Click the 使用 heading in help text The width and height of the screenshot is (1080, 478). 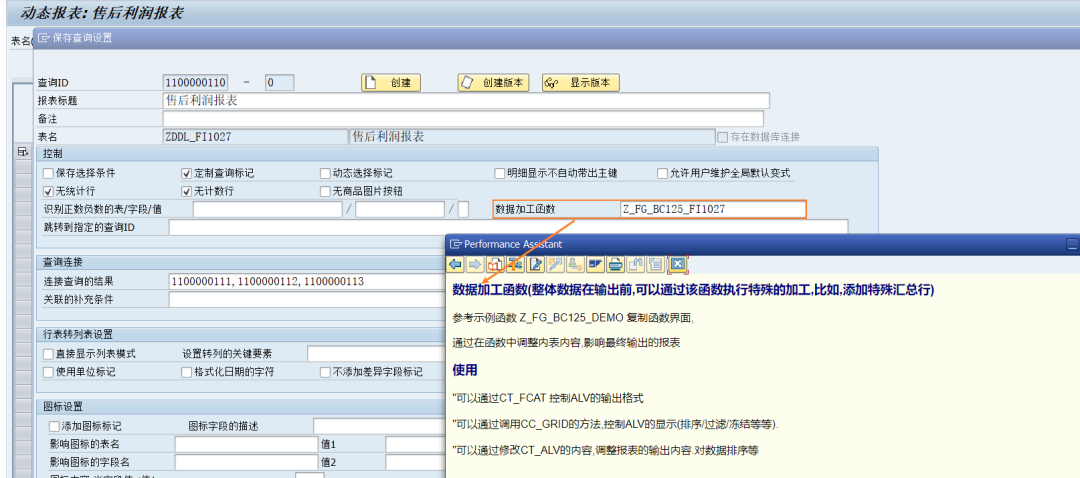[465, 370]
